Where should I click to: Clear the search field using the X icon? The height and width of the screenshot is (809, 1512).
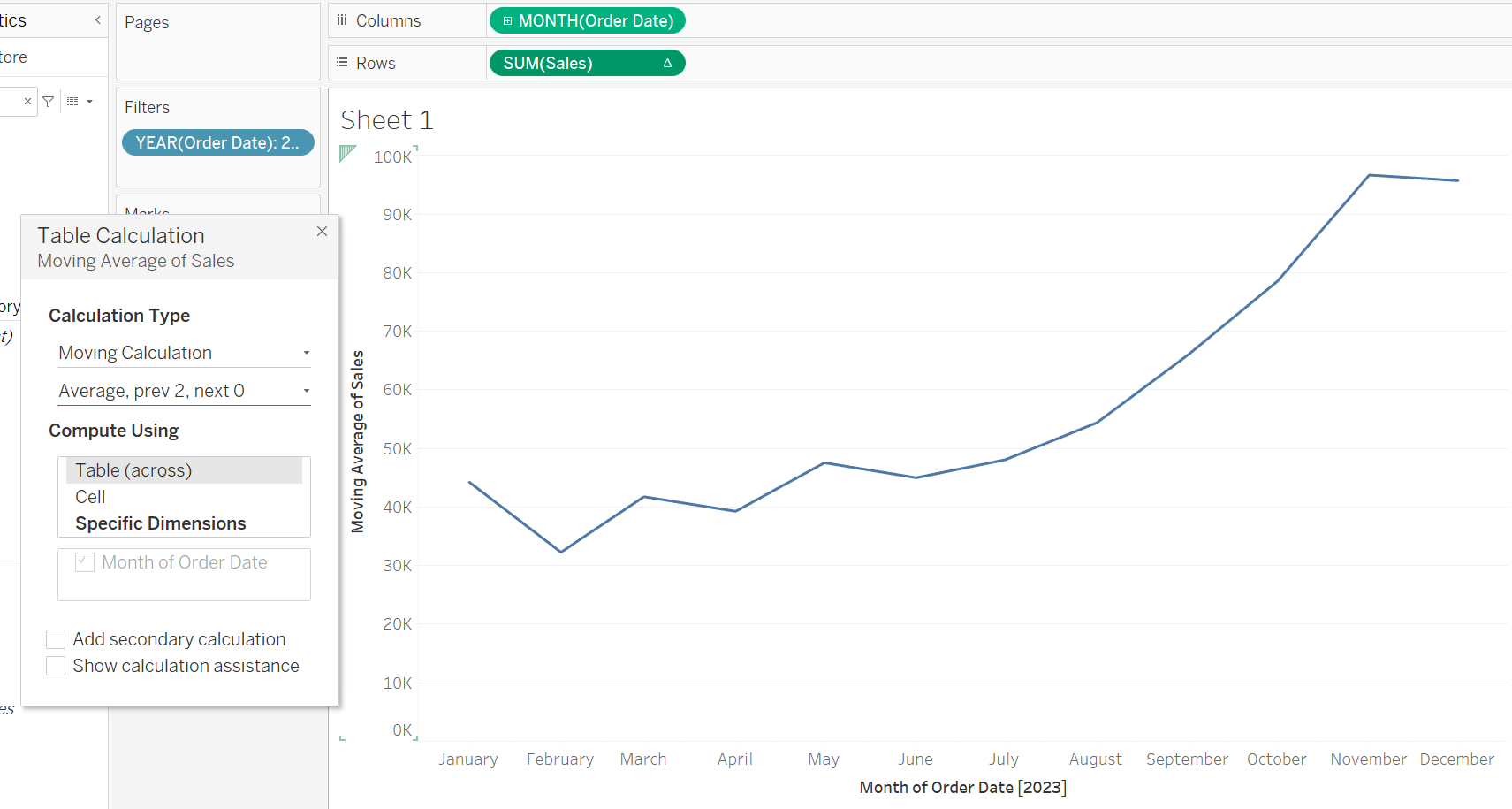27,101
